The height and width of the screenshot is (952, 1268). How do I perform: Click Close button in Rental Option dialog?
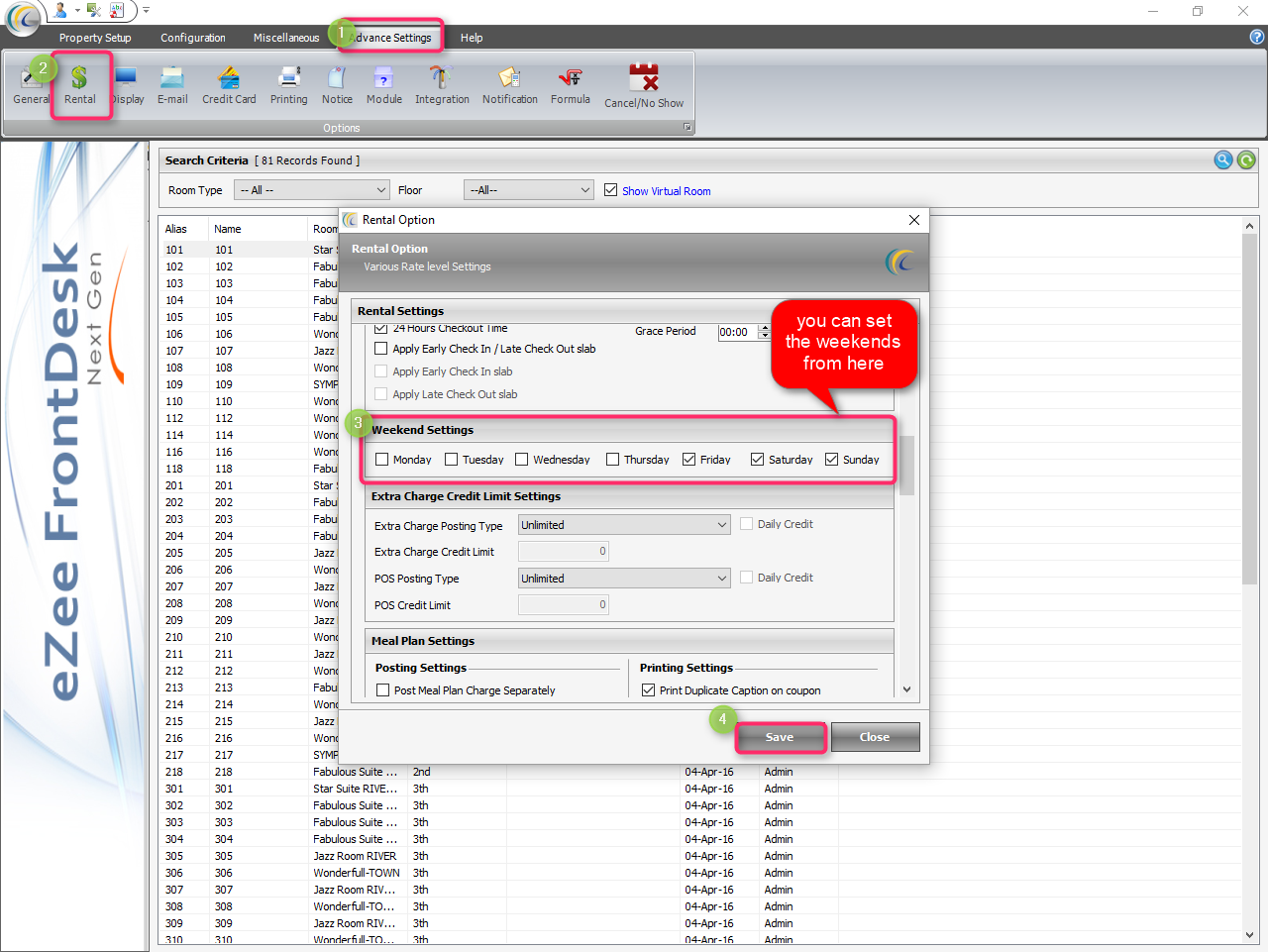pyautogui.click(x=875, y=737)
